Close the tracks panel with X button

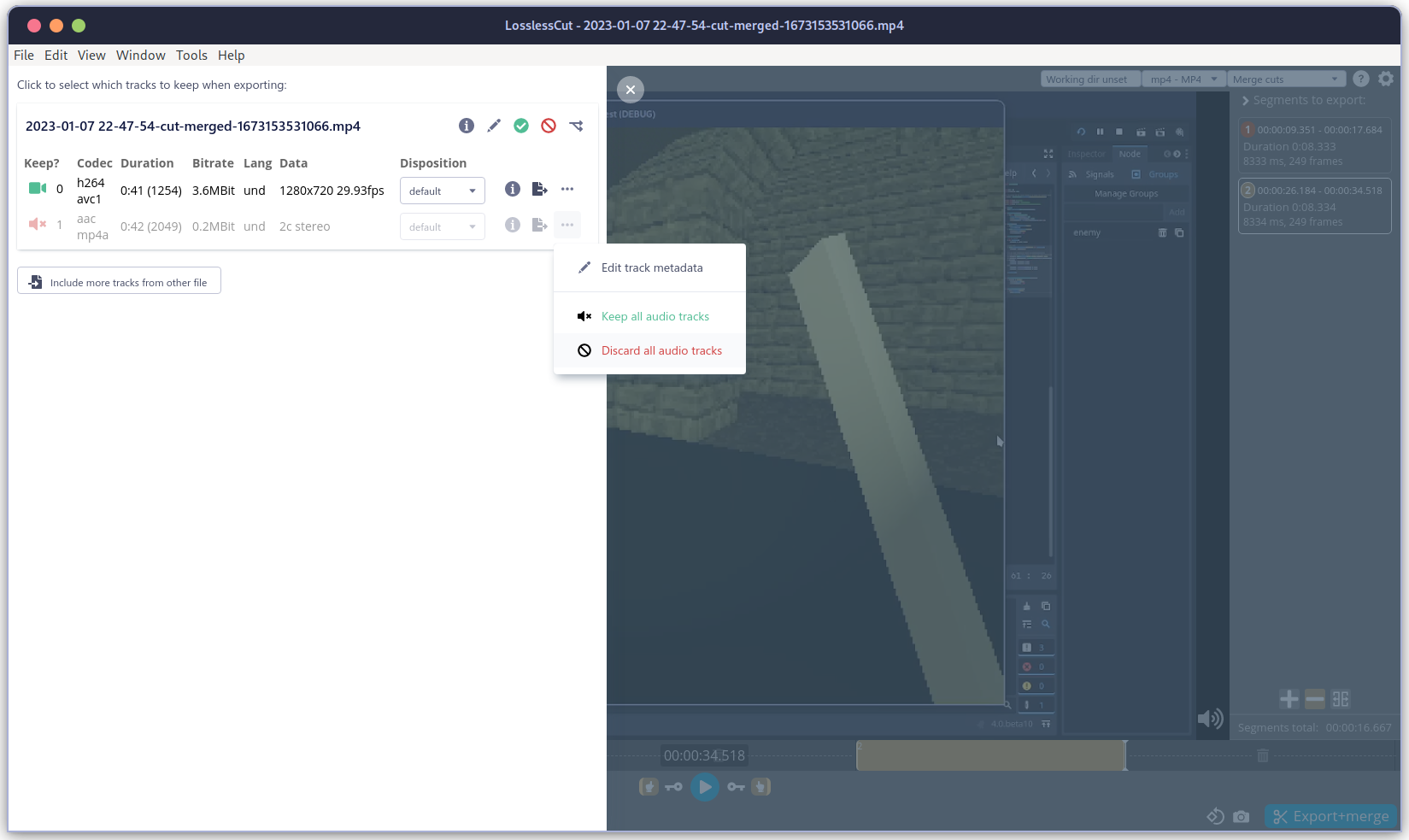631,89
